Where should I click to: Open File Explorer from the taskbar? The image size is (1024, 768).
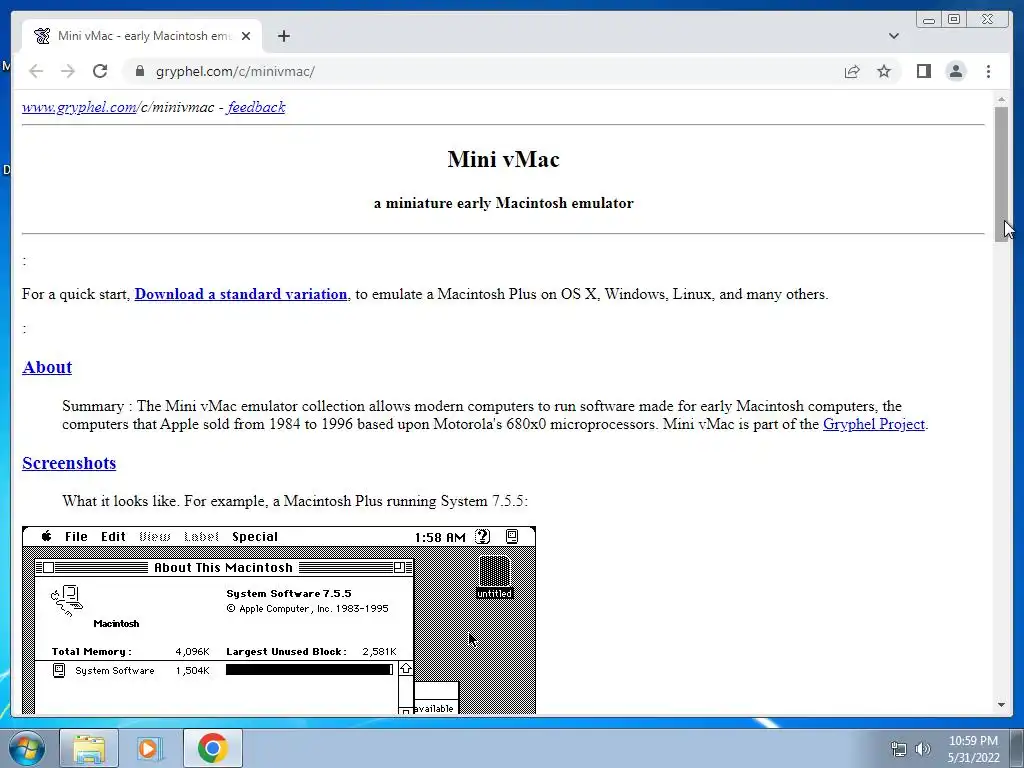click(x=89, y=748)
